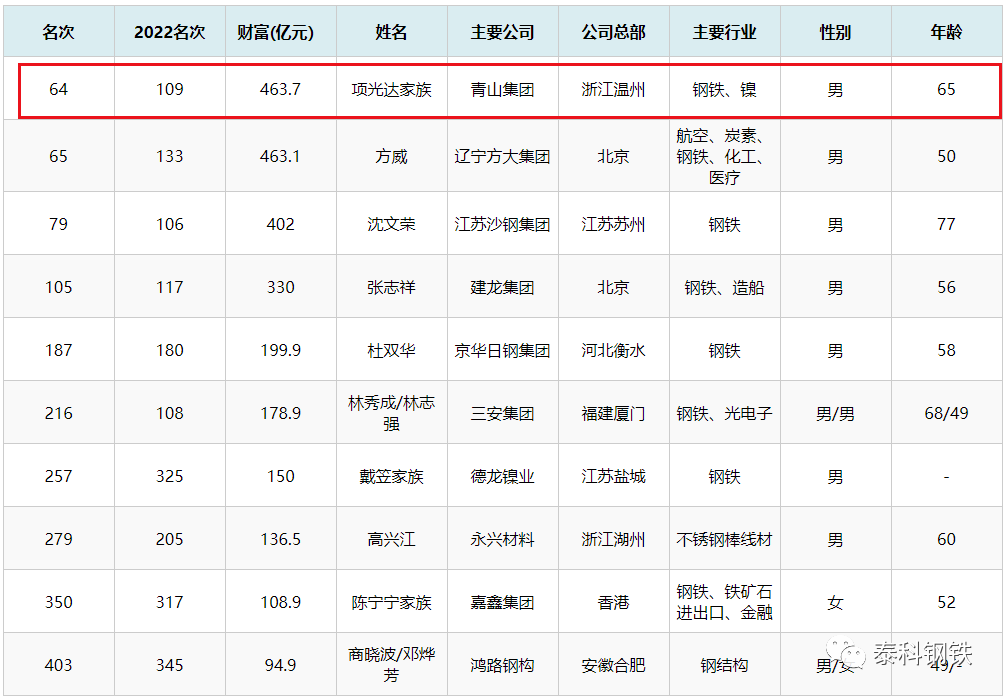Click the 安徽合肥 headquarters cell

pos(613,665)
